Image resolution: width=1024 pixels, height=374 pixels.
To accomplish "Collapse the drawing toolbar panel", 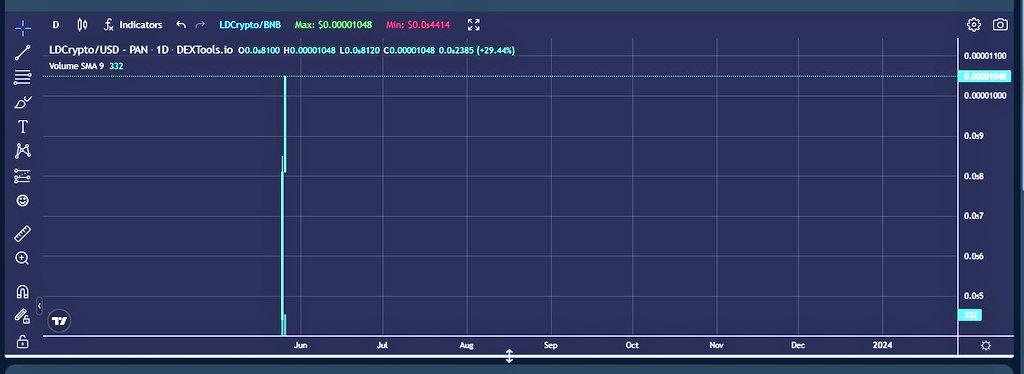I will (39, 305).
